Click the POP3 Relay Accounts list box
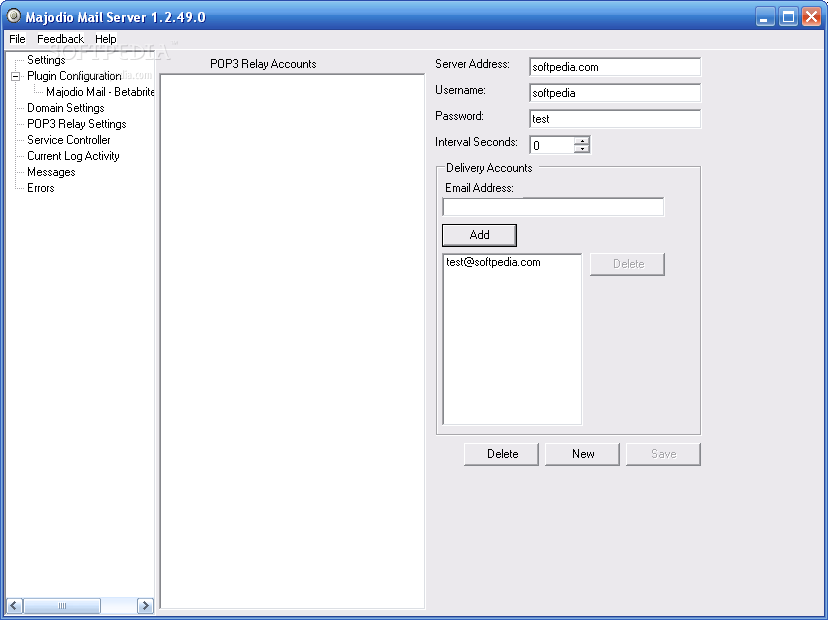Image resolution: width=828 pixels, height=620 pixels. pos(292,341)
